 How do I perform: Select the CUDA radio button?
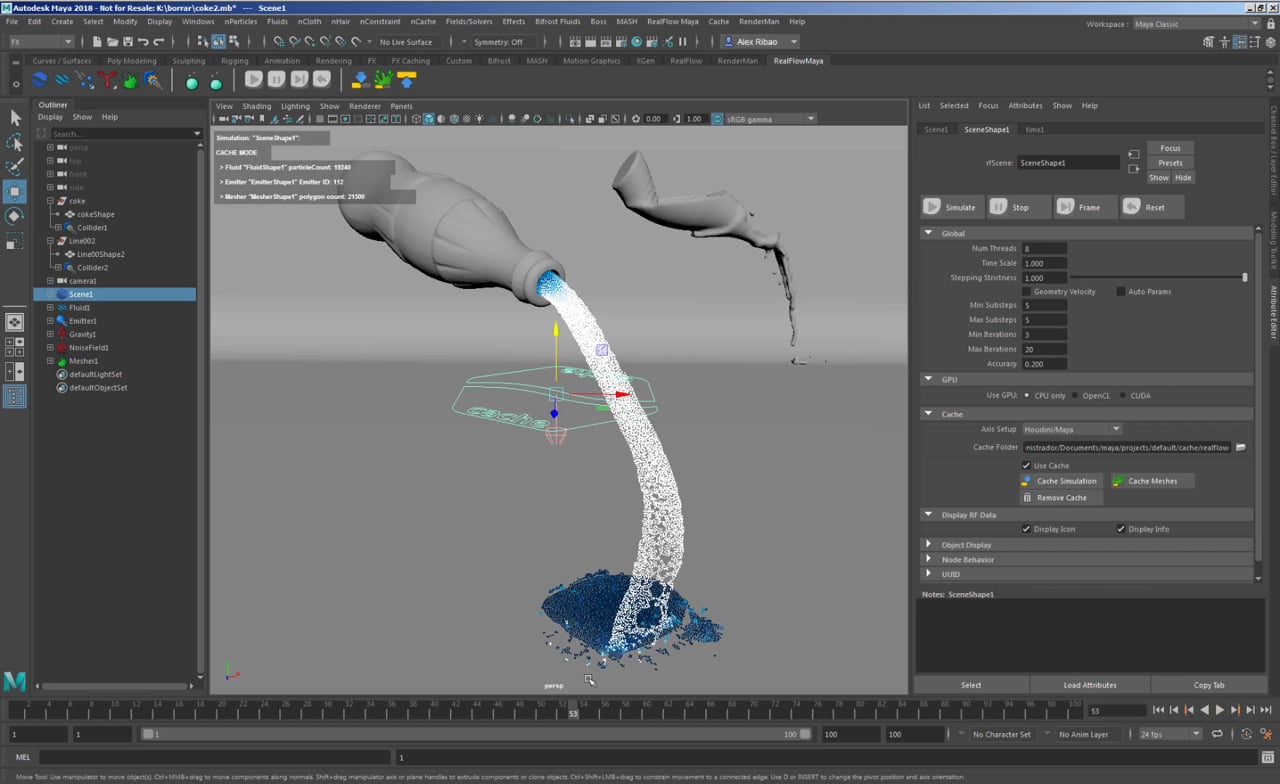(x=1123, y=396)
